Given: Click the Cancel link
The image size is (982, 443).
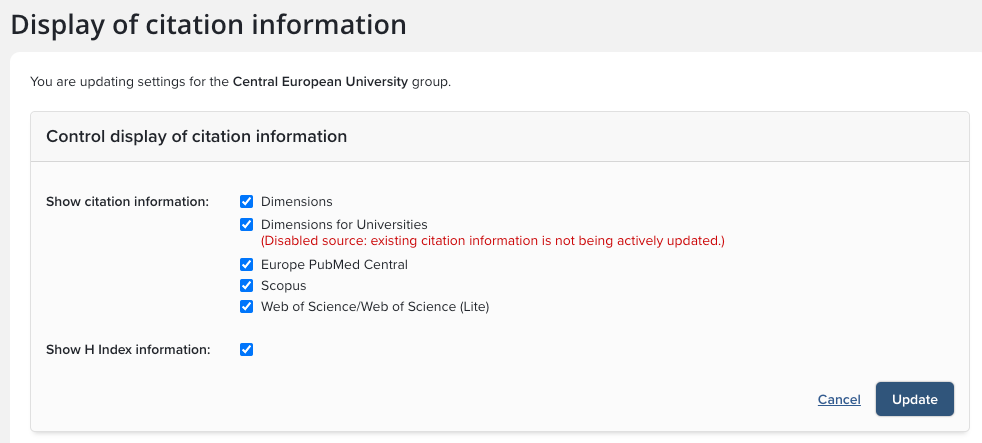Looking at the screenshot, I should 839,399.
